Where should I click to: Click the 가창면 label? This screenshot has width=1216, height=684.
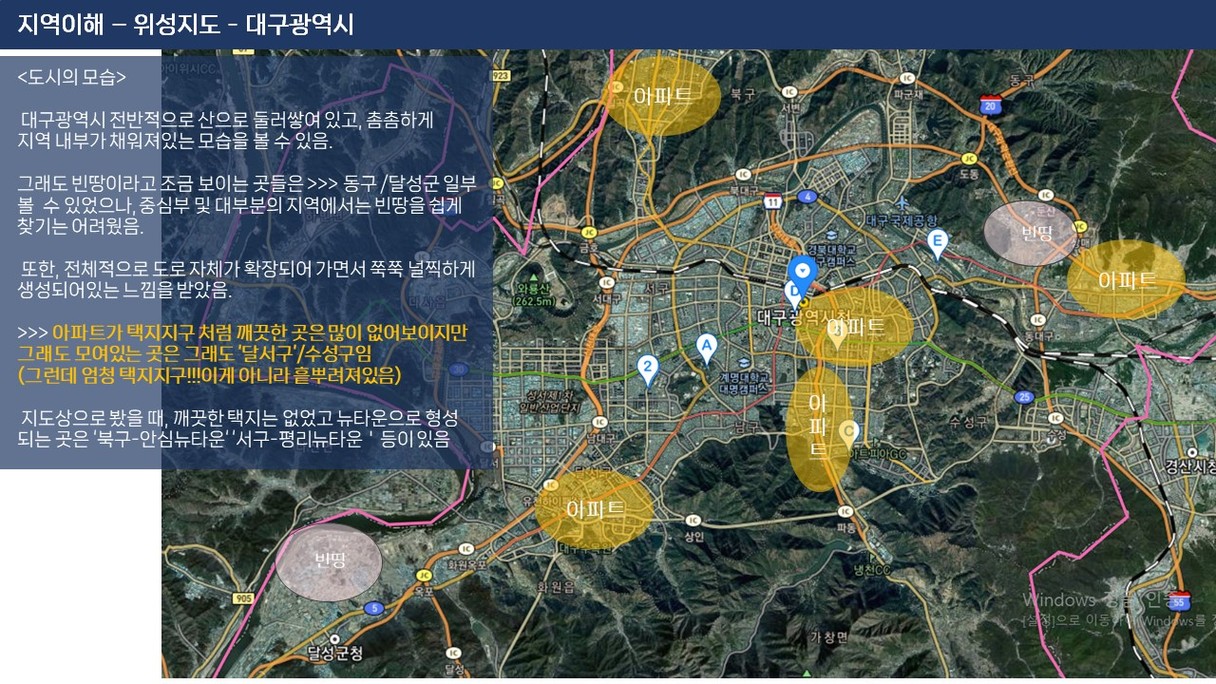[829, 637]
